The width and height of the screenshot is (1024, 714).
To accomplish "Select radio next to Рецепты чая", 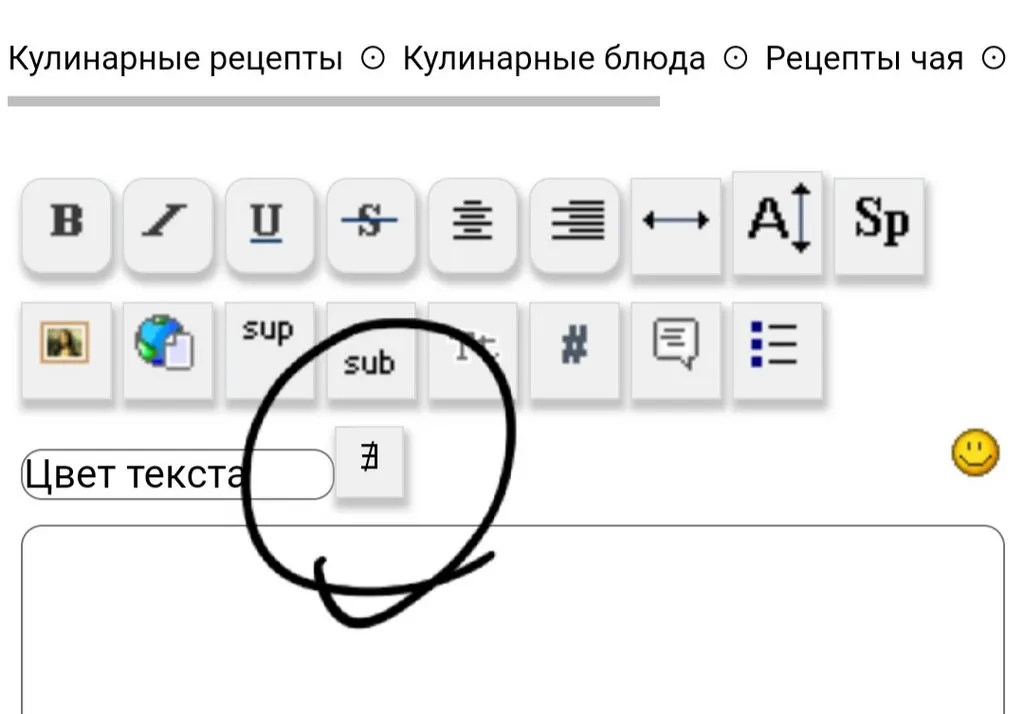I will 995,58.
